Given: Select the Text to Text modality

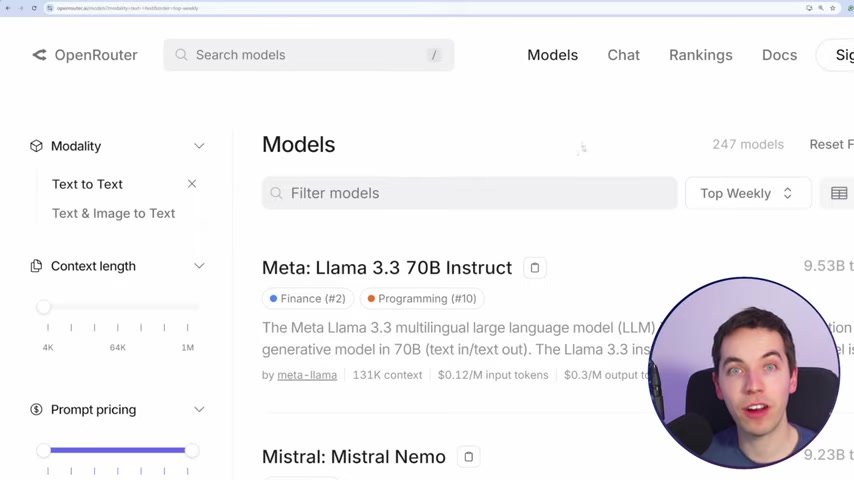Looking at the screenshot, I should (x=87, y=184).
